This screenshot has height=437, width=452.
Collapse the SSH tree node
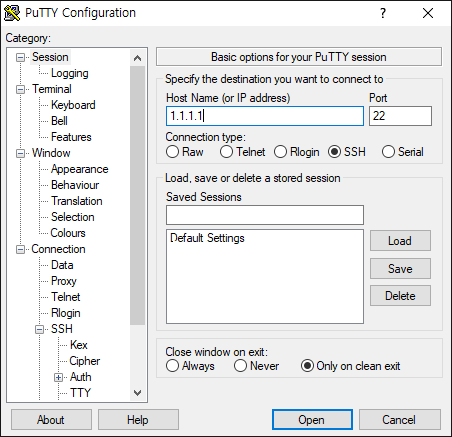[40, 329]
